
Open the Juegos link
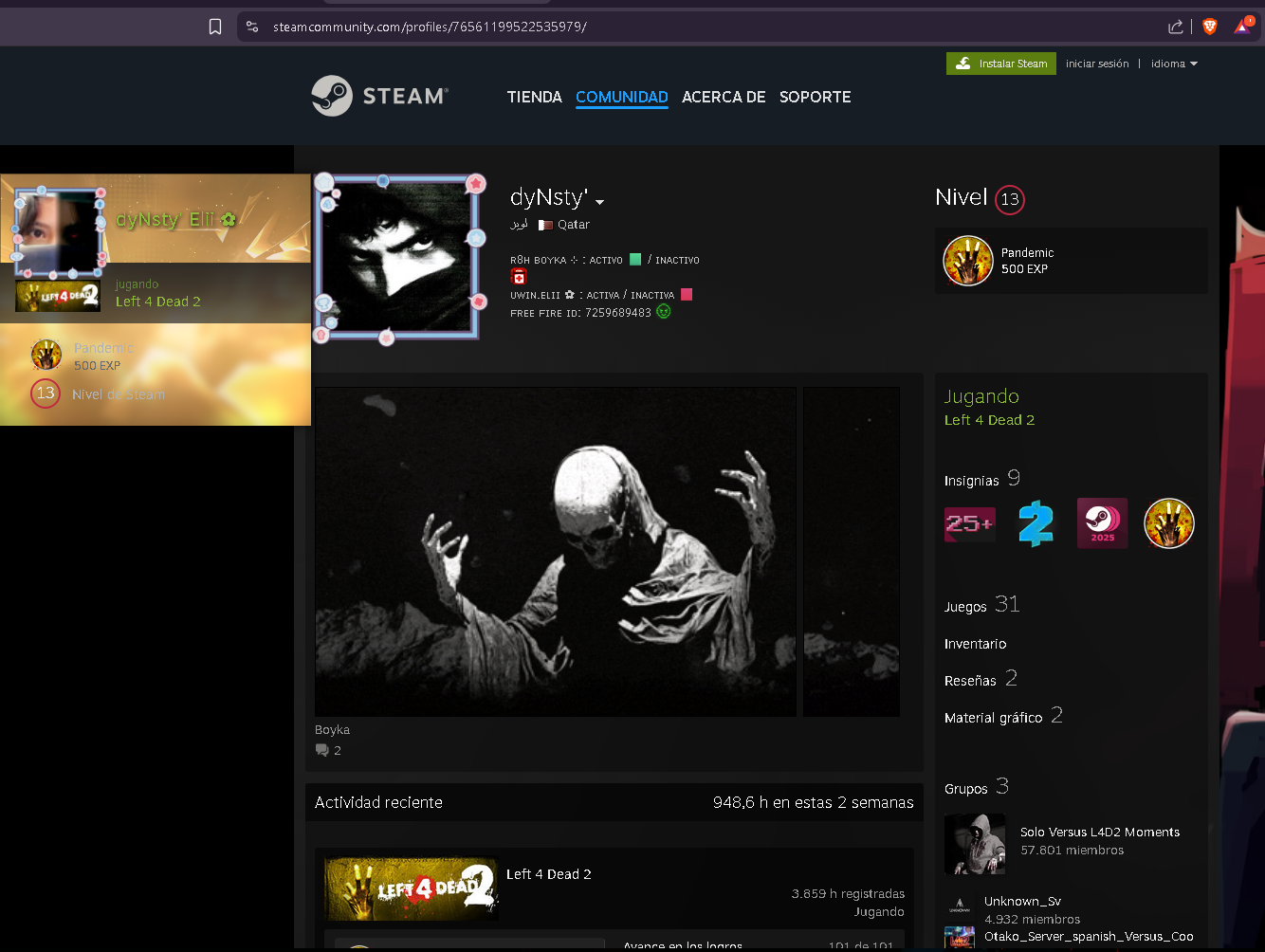(965, 607)
